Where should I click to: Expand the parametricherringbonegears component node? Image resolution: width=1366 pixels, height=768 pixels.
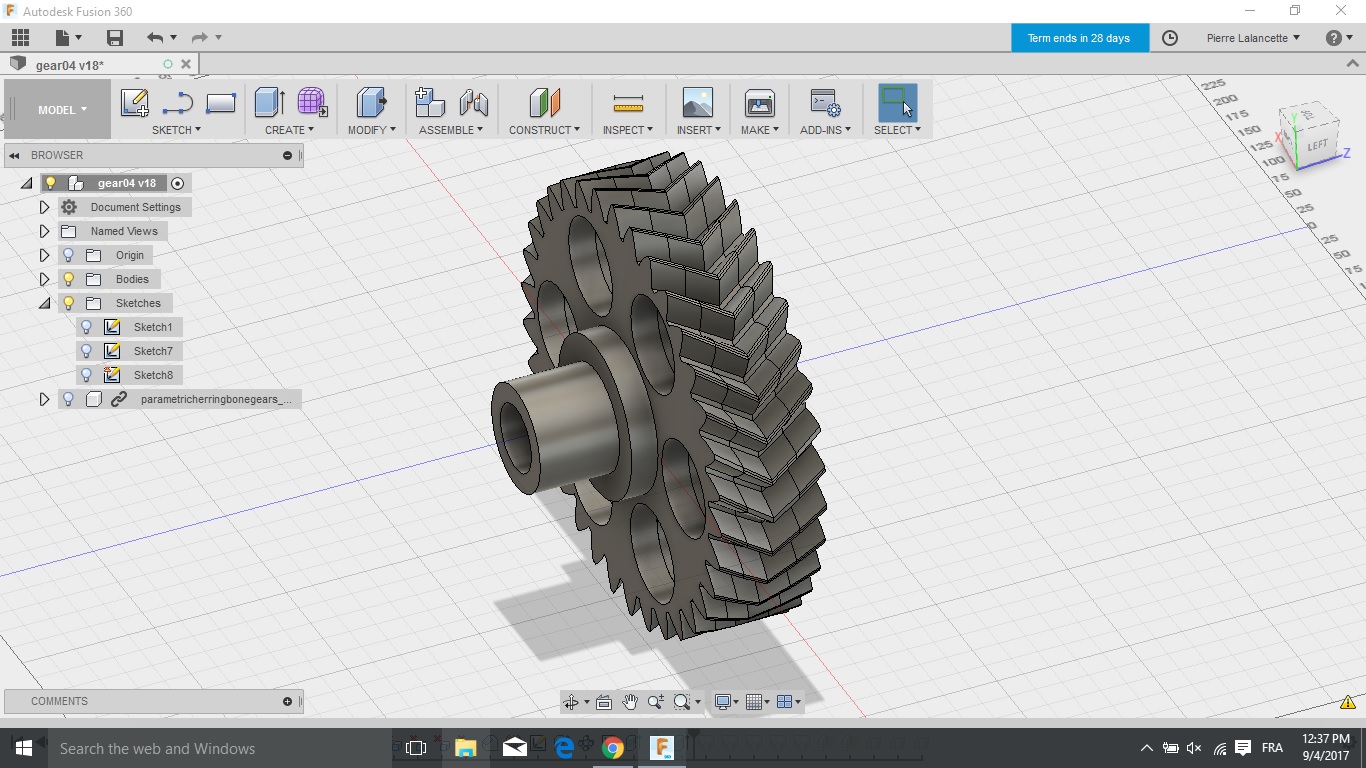44,399
